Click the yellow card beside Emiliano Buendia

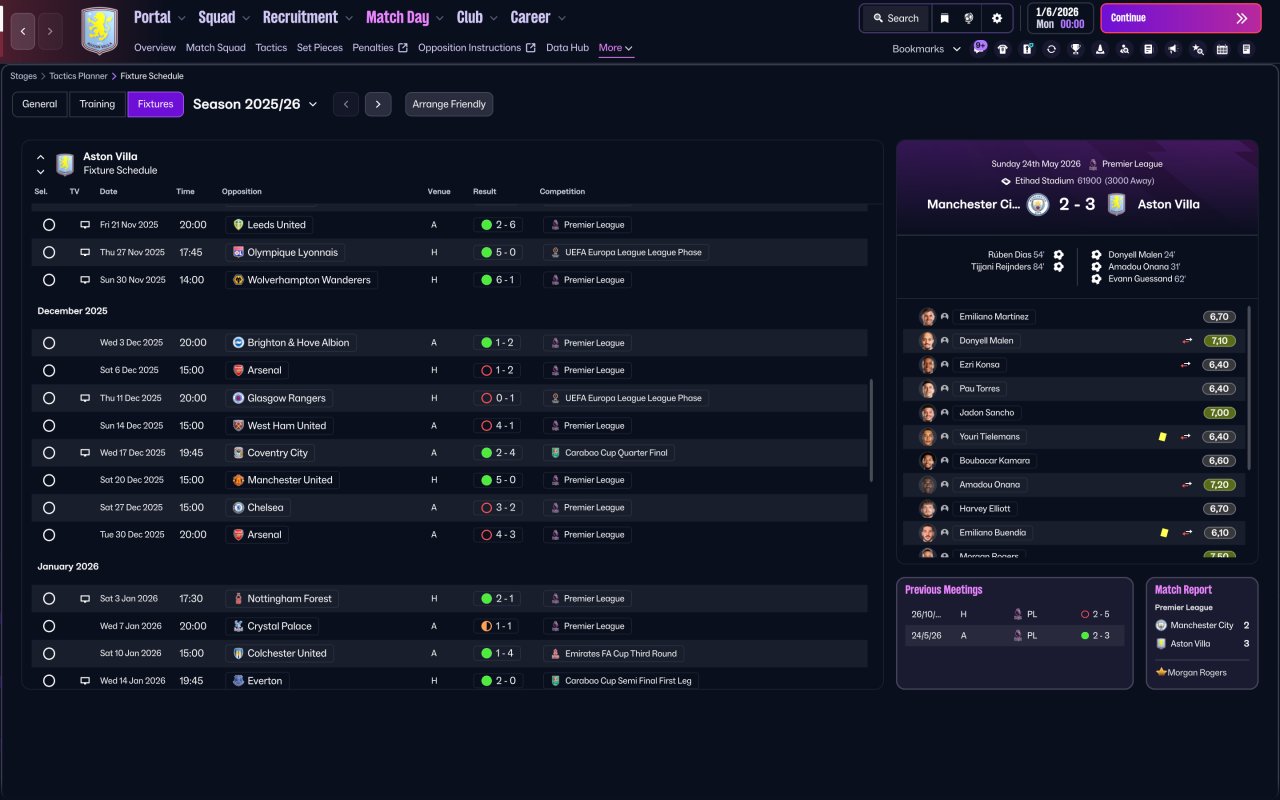pos(1163,533)
